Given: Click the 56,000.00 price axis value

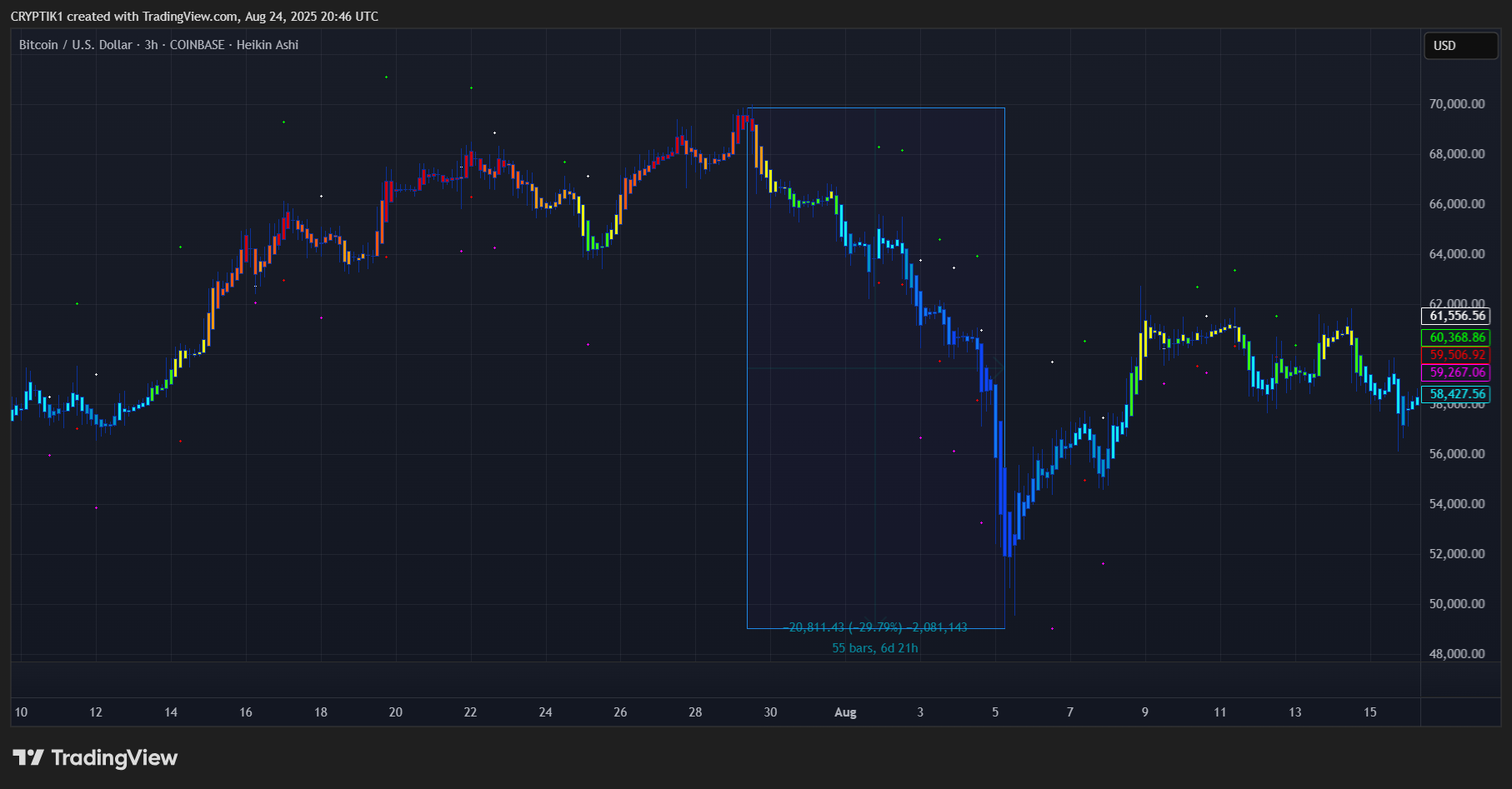Looking at the screenshot, I should 1457,454.
